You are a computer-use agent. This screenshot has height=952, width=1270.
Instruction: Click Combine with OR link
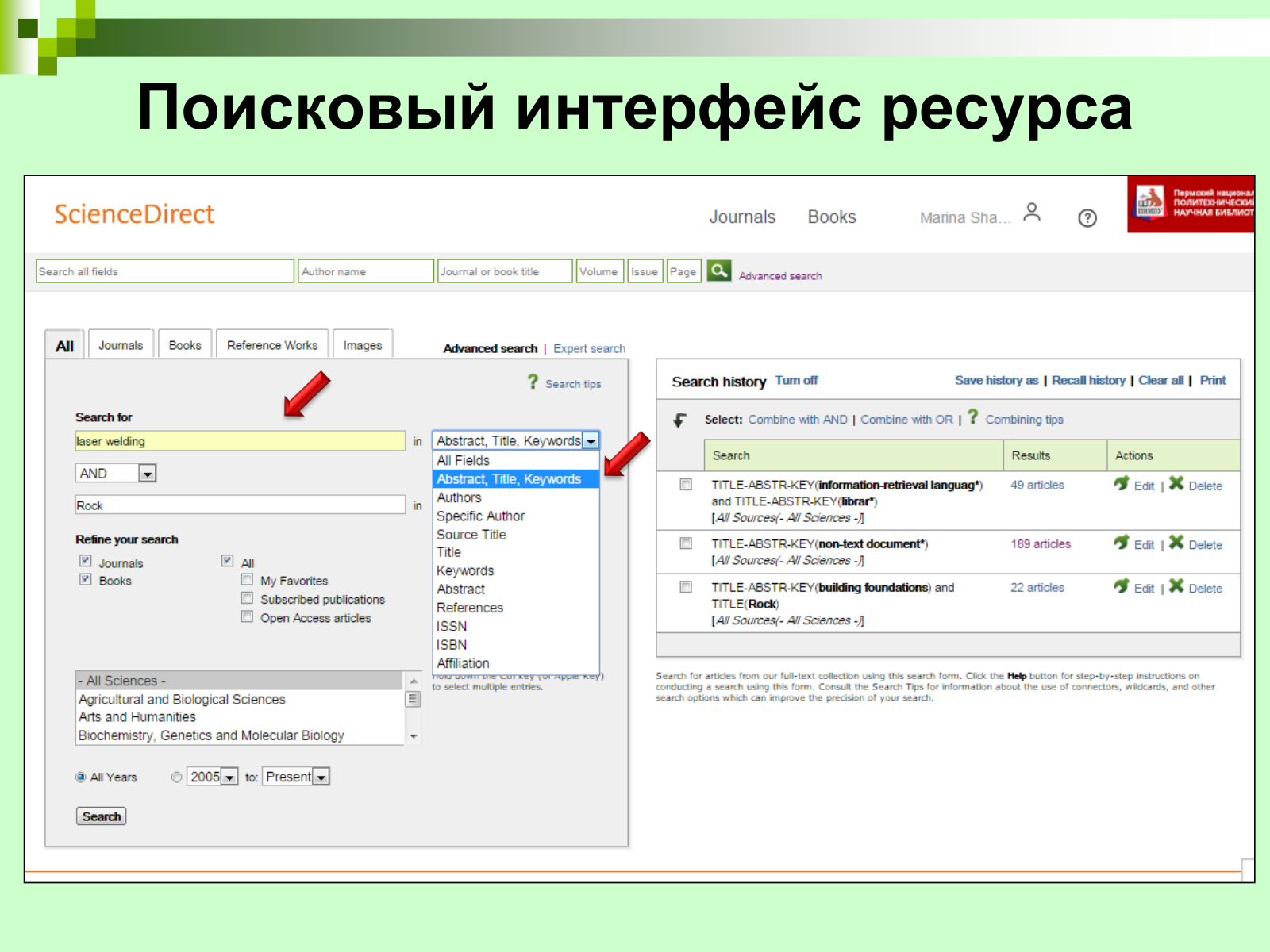[906, 420]
